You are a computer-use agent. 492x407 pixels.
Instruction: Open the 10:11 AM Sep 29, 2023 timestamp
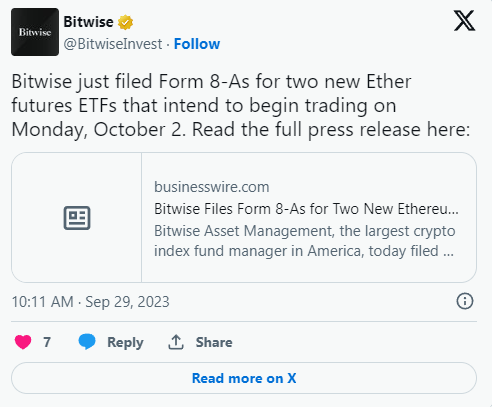click(91, 302)
